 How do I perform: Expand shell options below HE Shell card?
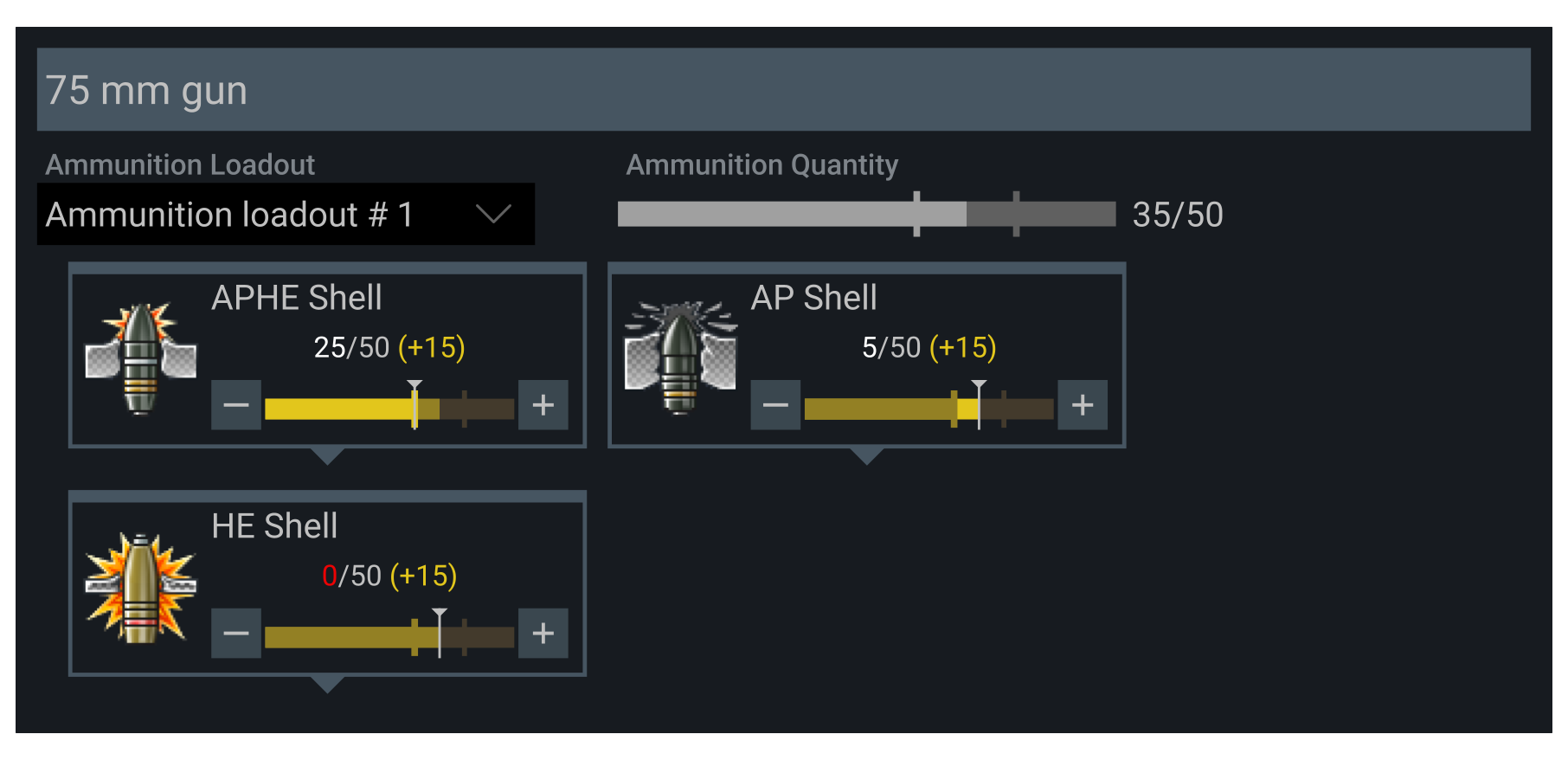pos(327,685)
